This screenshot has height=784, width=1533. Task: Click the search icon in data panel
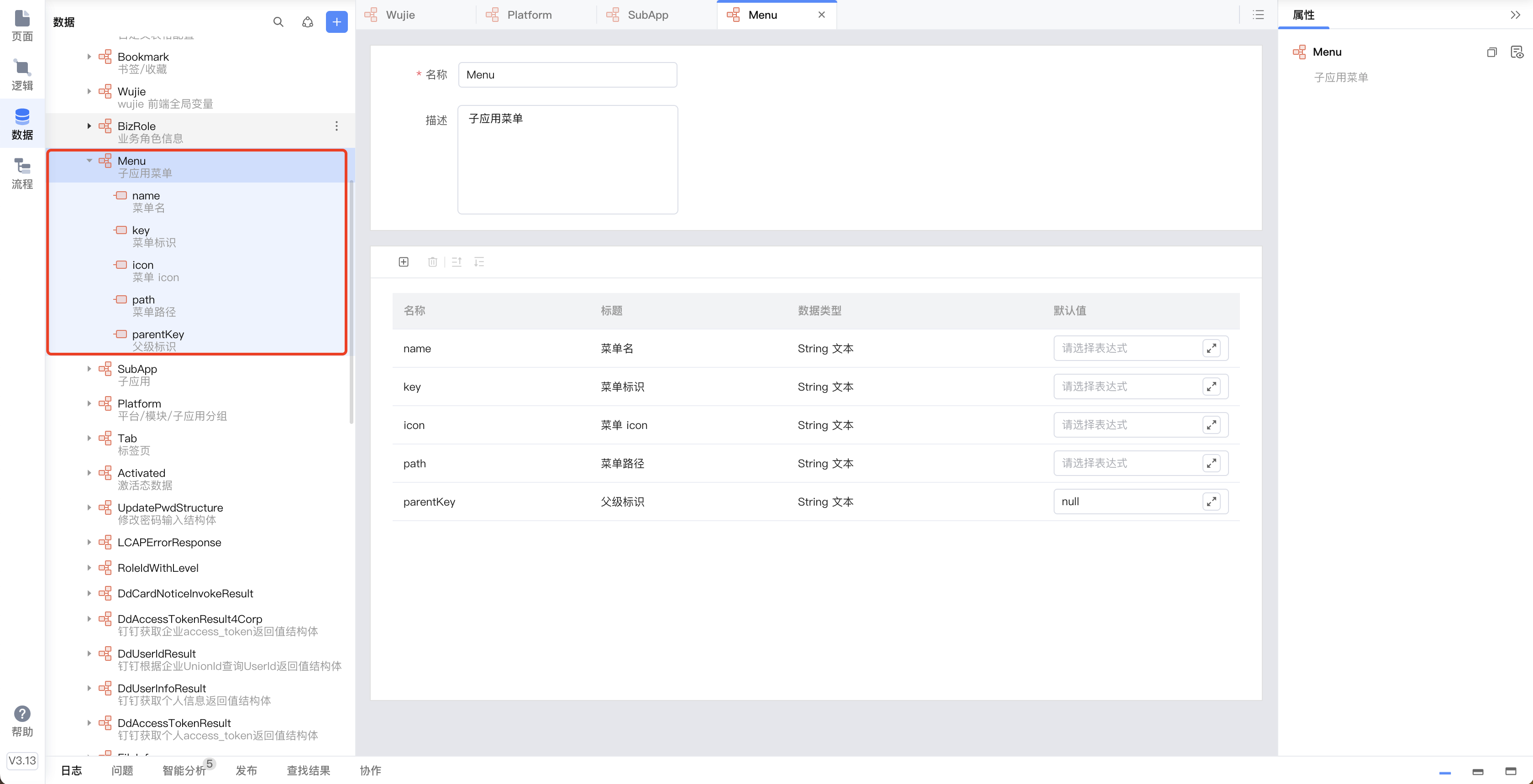278,22
